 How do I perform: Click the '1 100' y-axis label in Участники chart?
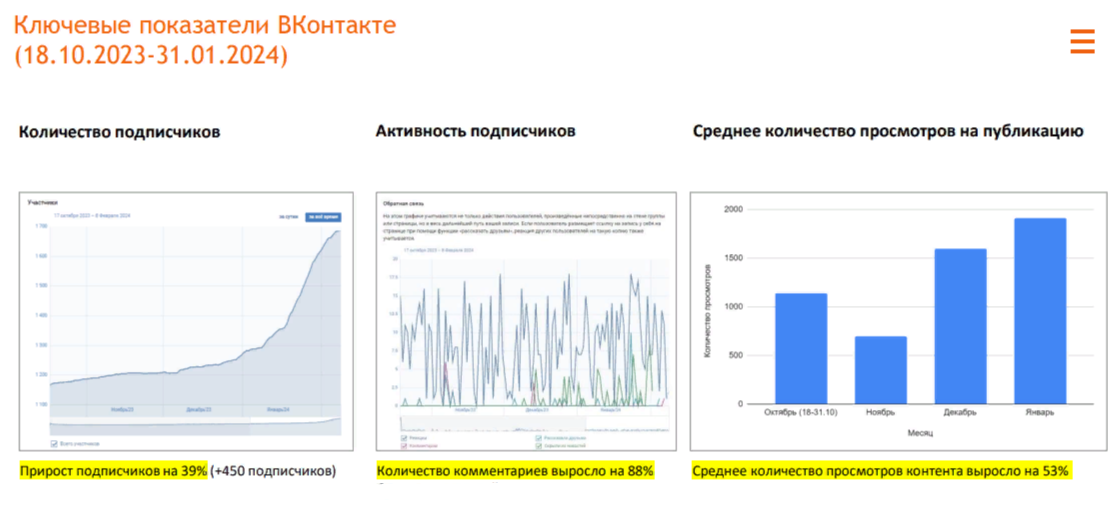39,404
